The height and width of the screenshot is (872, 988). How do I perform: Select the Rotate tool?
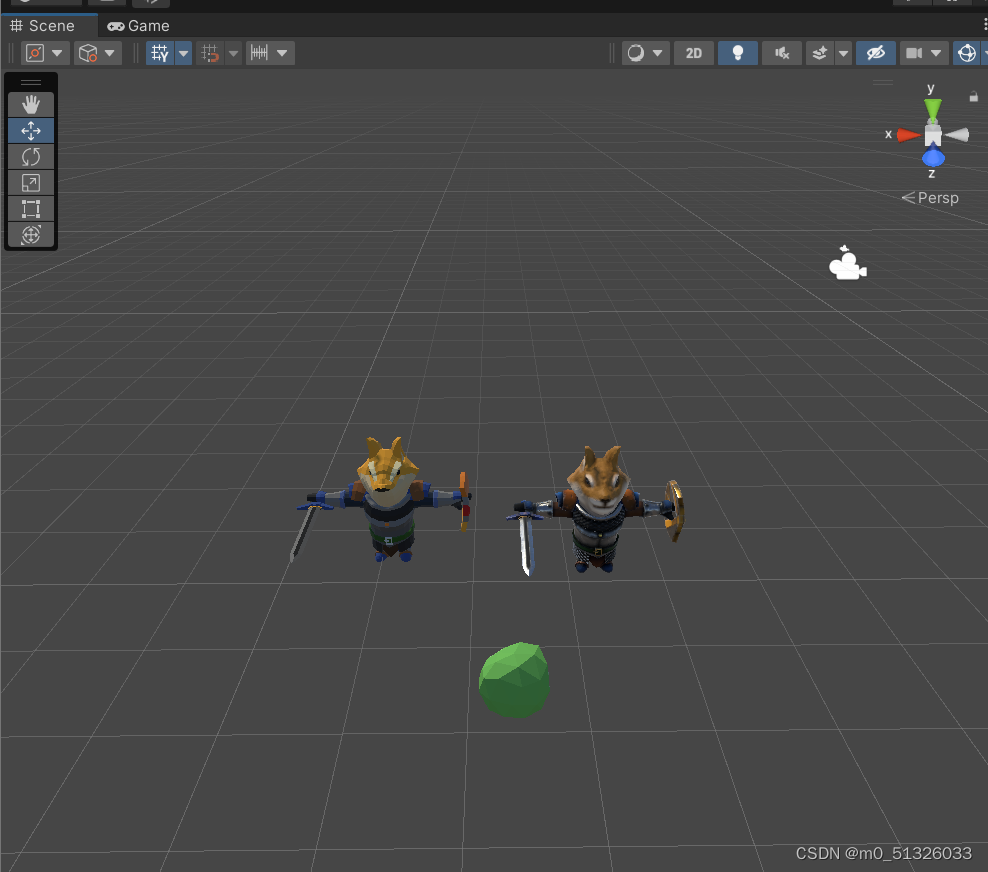(x=31, y=156)
